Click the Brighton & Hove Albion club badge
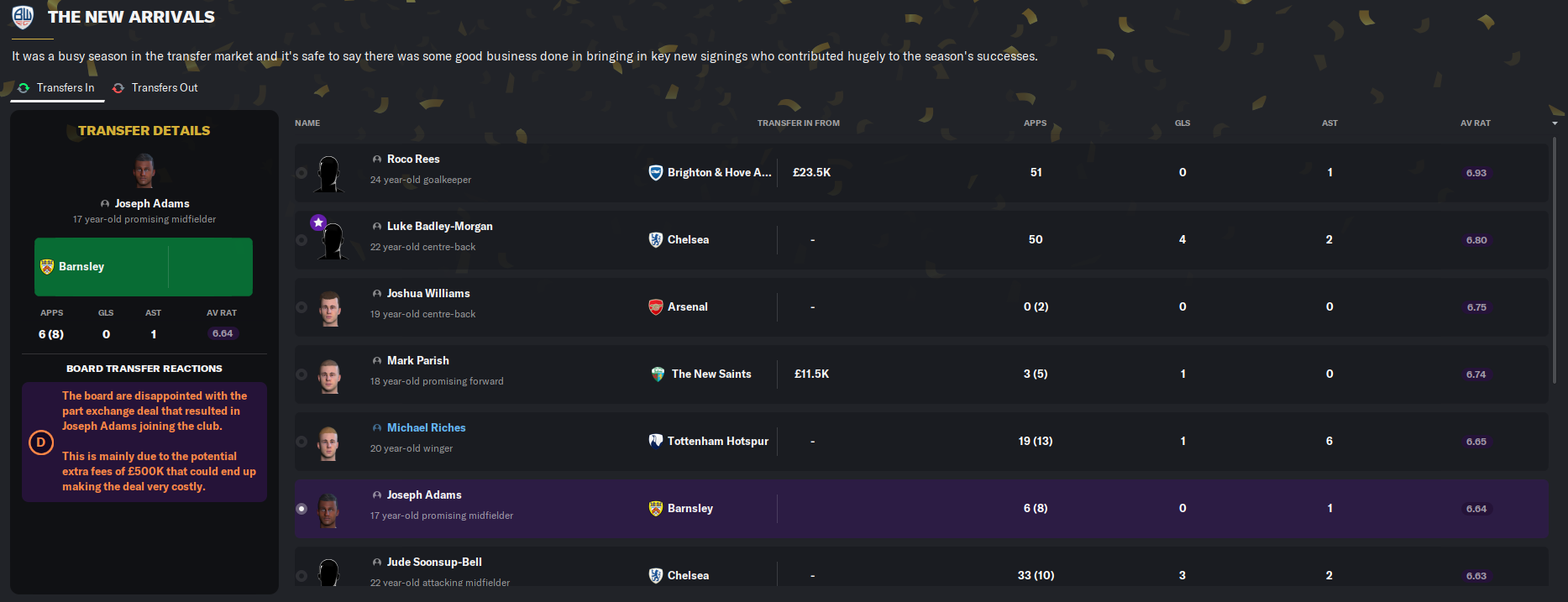 [x=656, y=172]
